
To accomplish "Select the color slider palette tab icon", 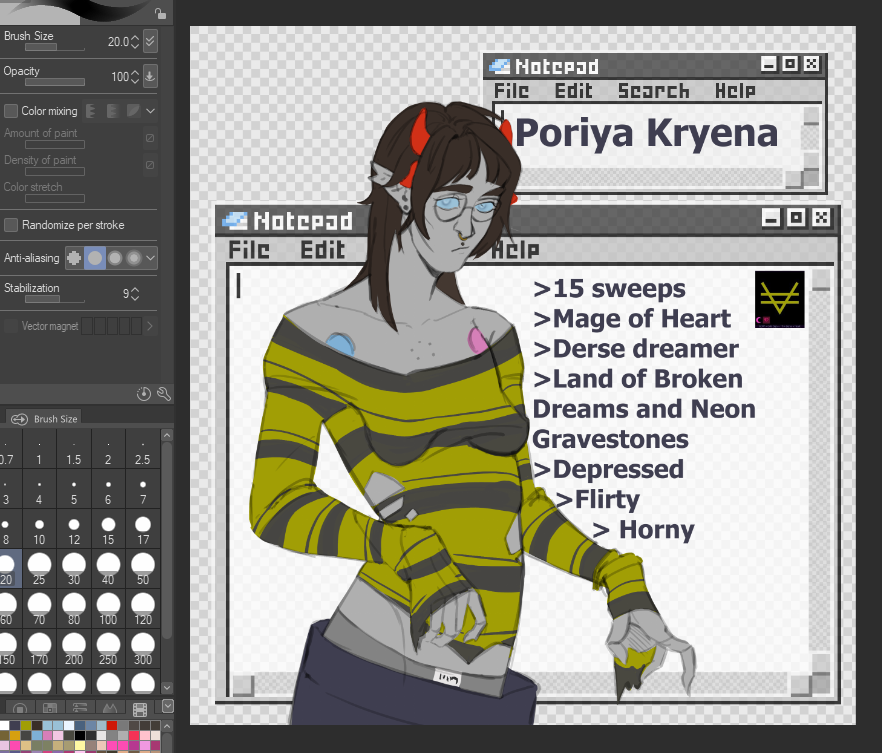I will 79,709.
